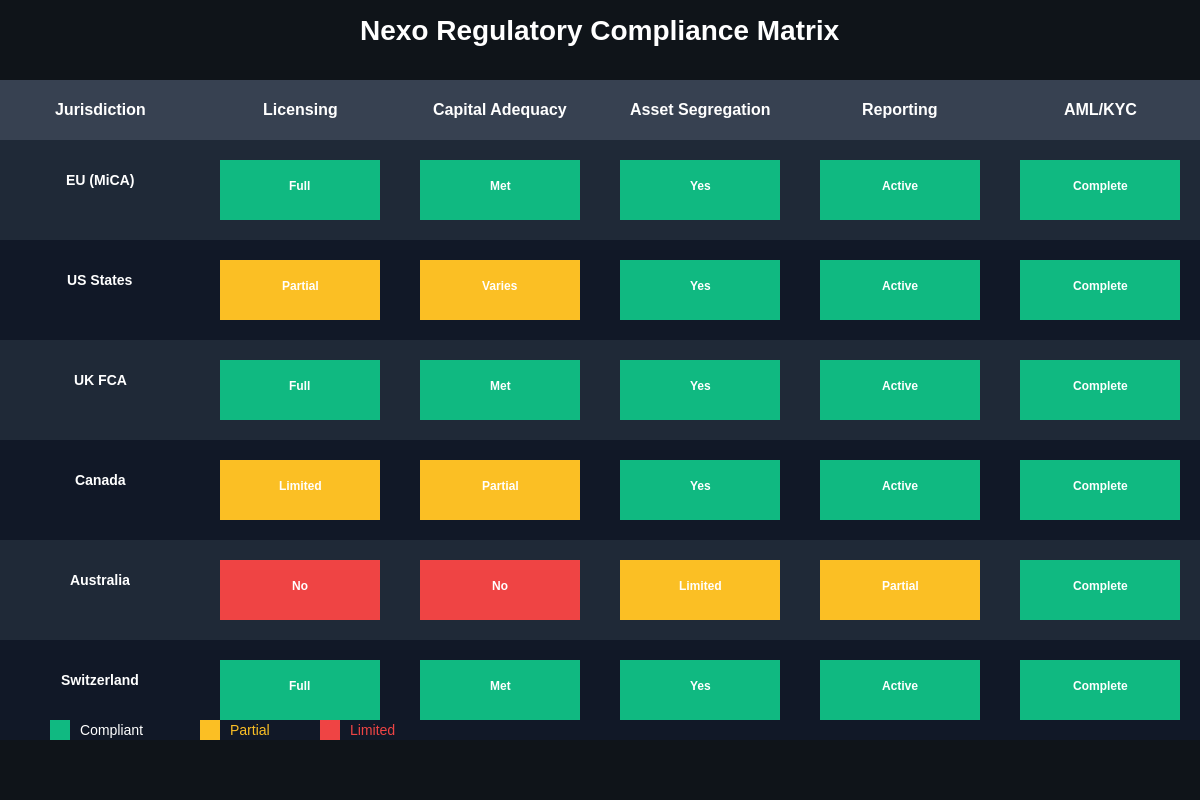Click Canada Licensing Limited cell

coord(300,490)
